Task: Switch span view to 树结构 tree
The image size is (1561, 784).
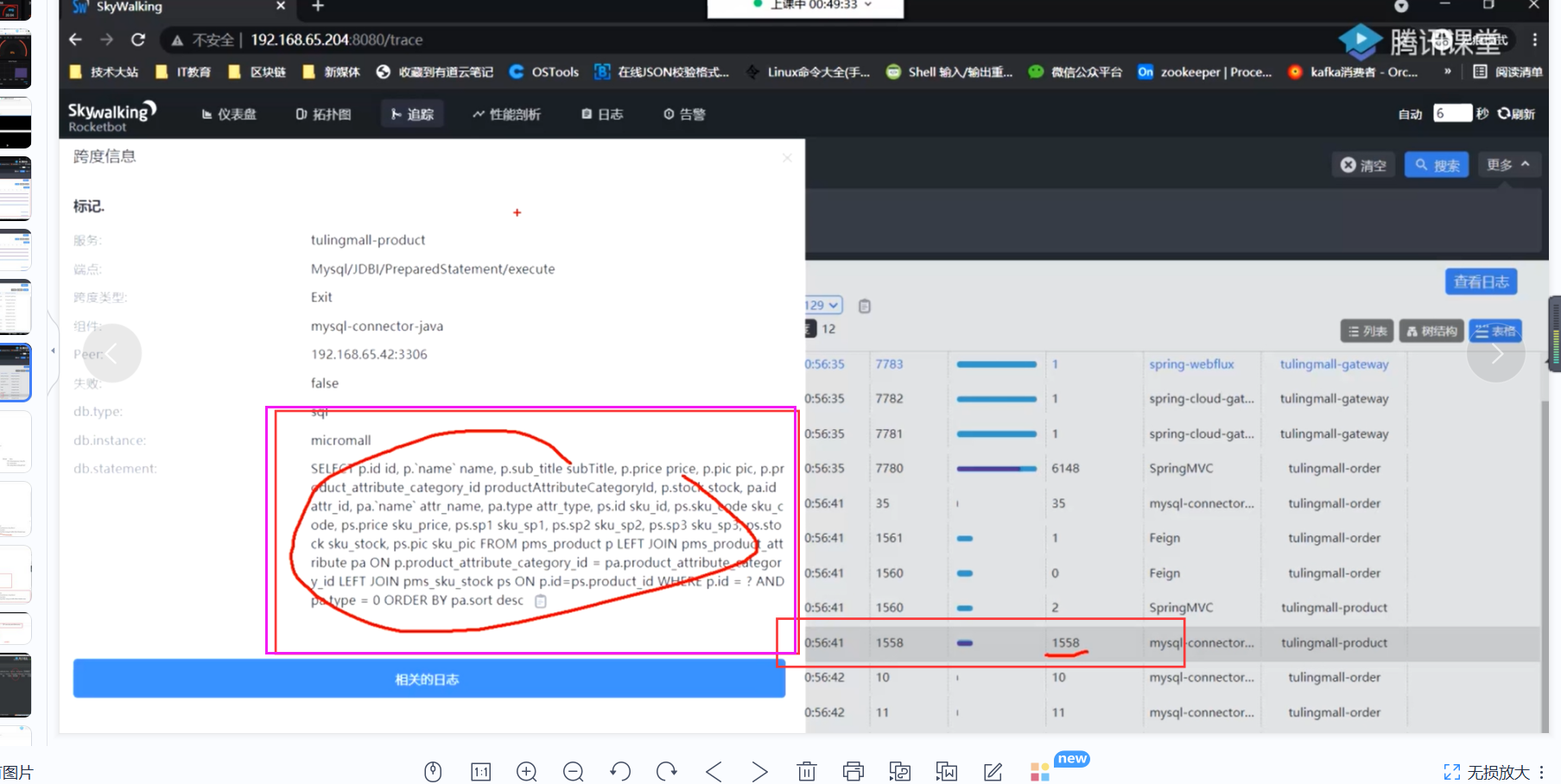Action: coord(1431,331)
